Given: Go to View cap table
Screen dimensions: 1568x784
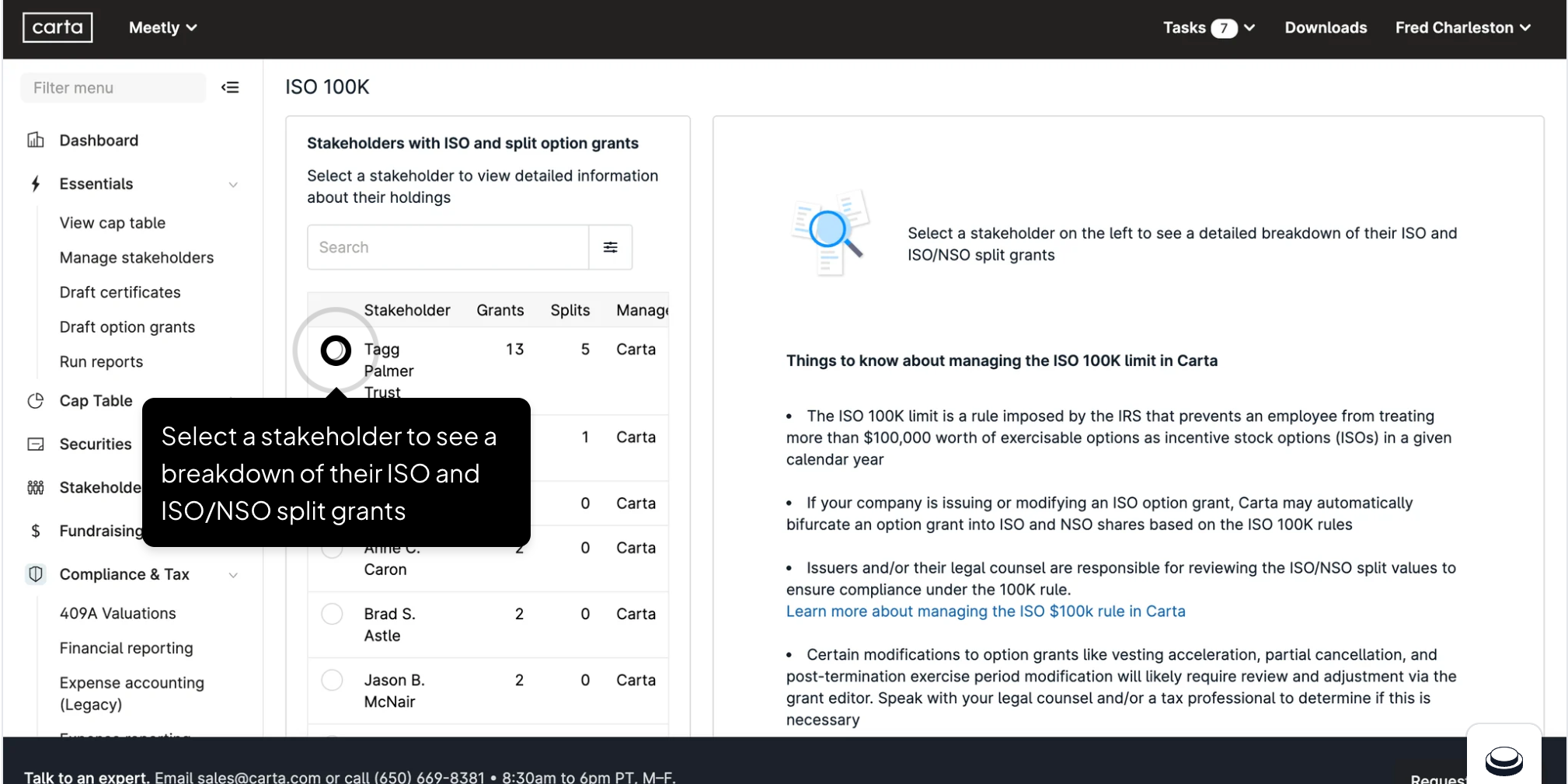Looking at the screenshot, I should click(x=113, y=223).
